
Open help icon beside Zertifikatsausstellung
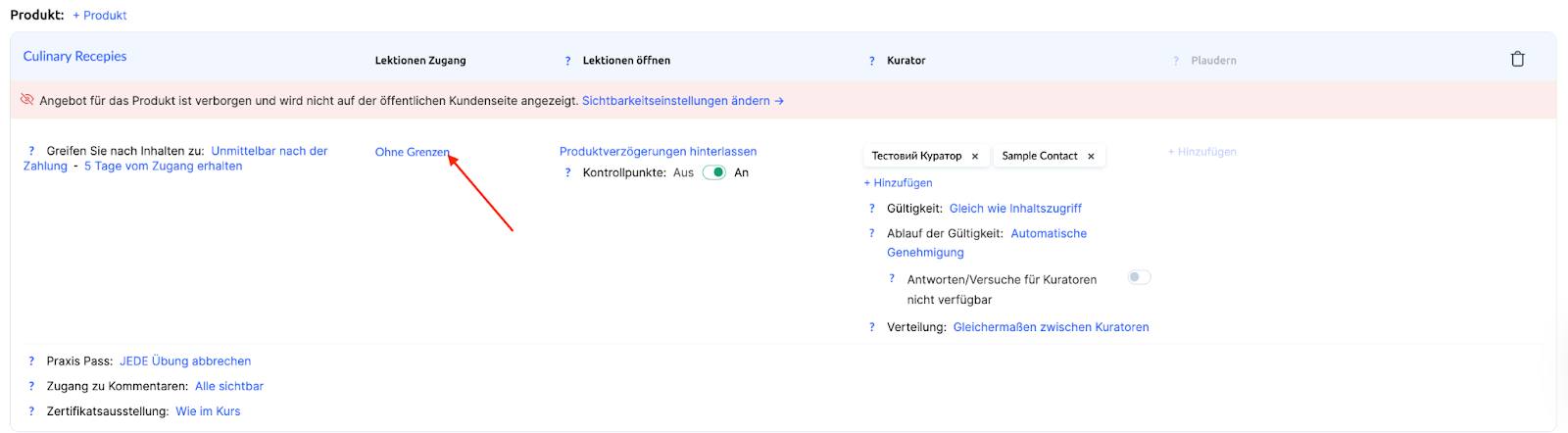pos(31,411)
